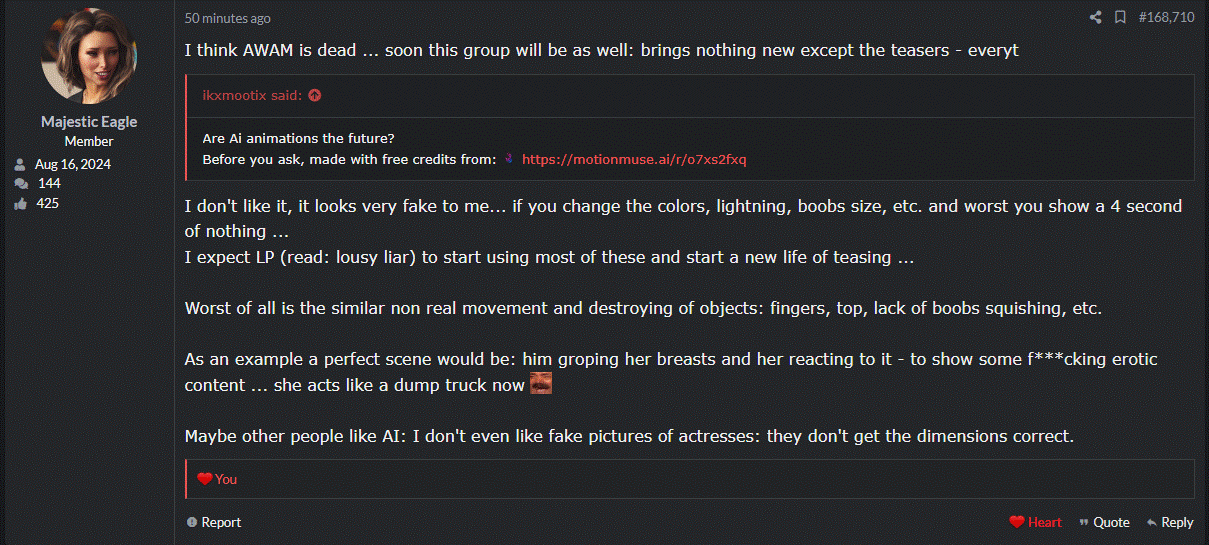Click the reaction score thumbs-up icon

pyautogui.click(x=20, y=204)
